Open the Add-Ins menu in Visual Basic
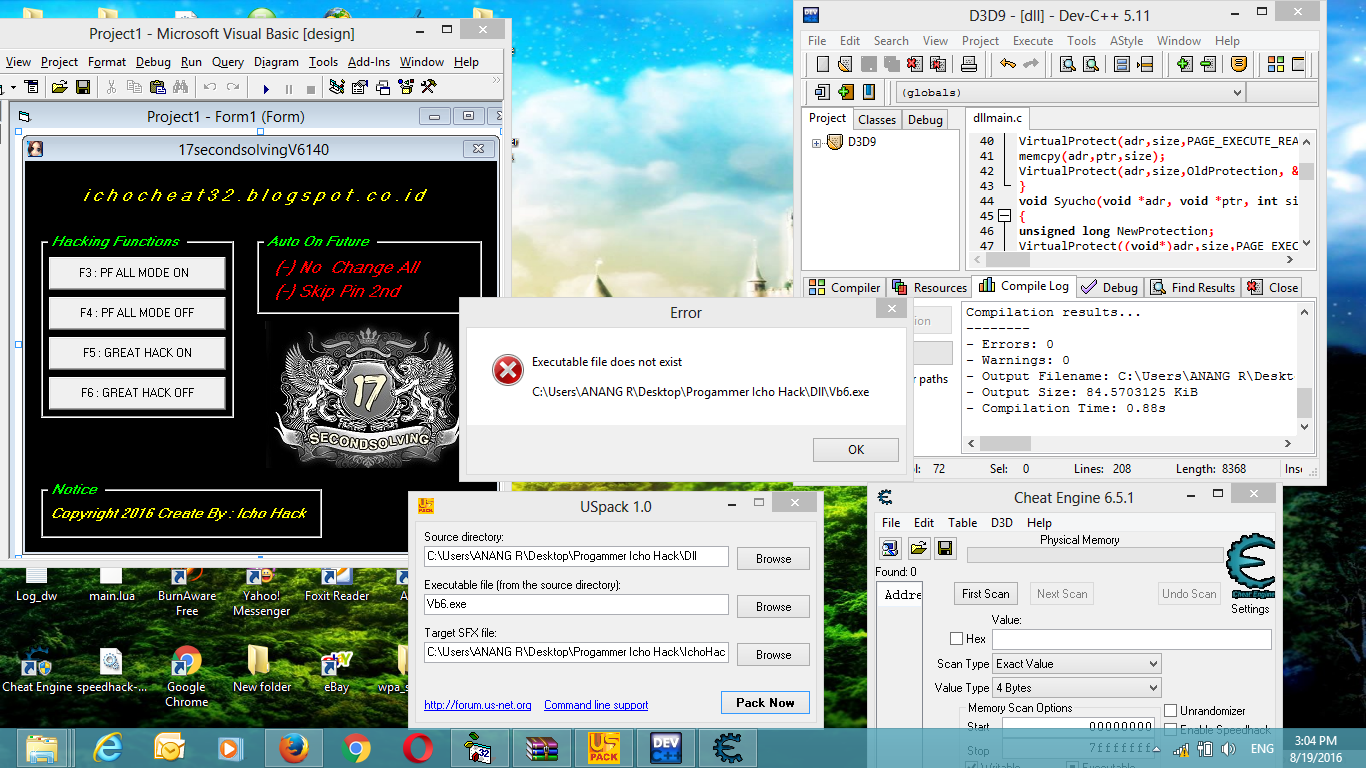The image size is (1366, 768). [369, 62]
